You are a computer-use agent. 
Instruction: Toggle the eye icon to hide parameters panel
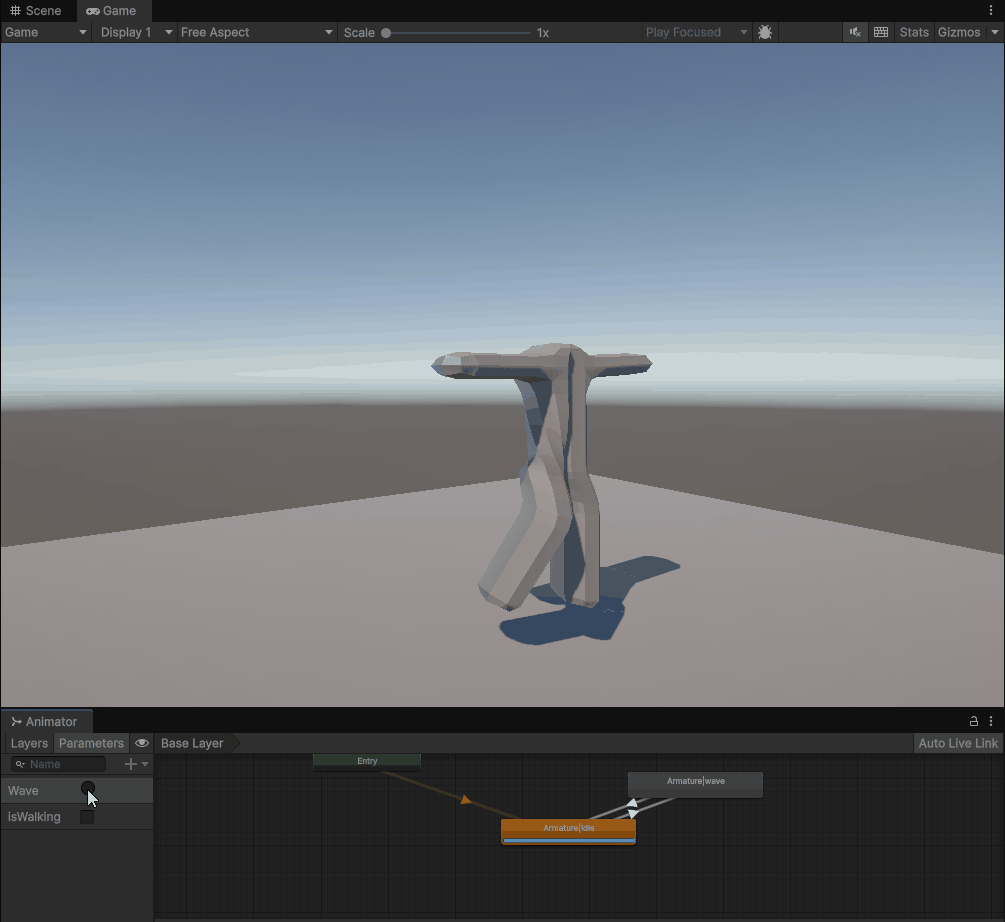[x=142, y=743]
